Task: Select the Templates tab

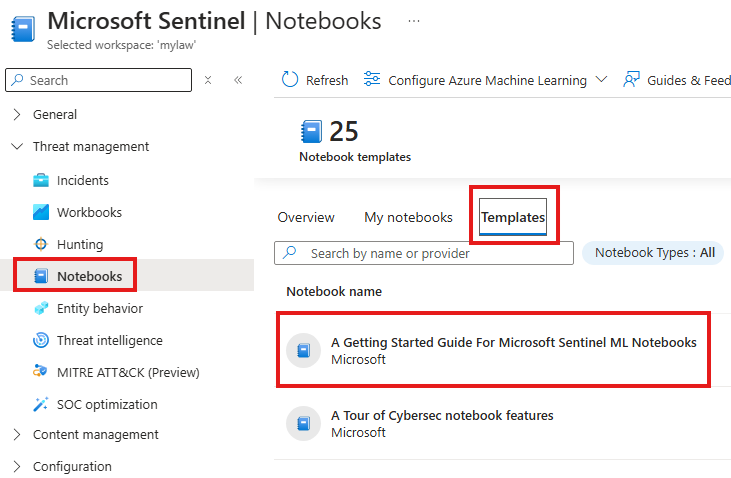Action: [x=513, y=217]
